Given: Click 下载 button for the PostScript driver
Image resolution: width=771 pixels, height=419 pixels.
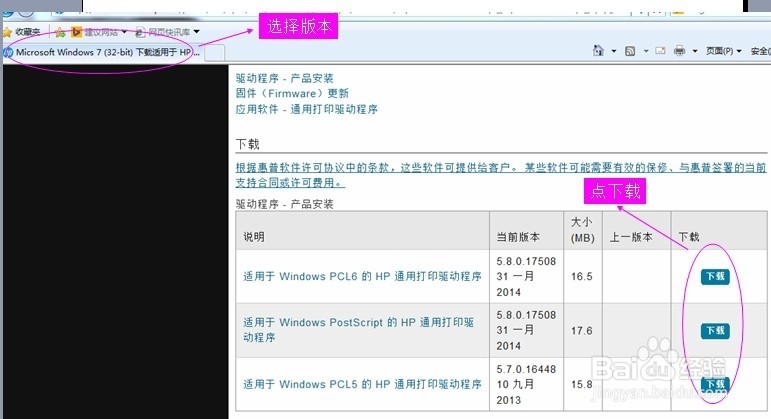Looking at the screenshot, I should [715, 330].
